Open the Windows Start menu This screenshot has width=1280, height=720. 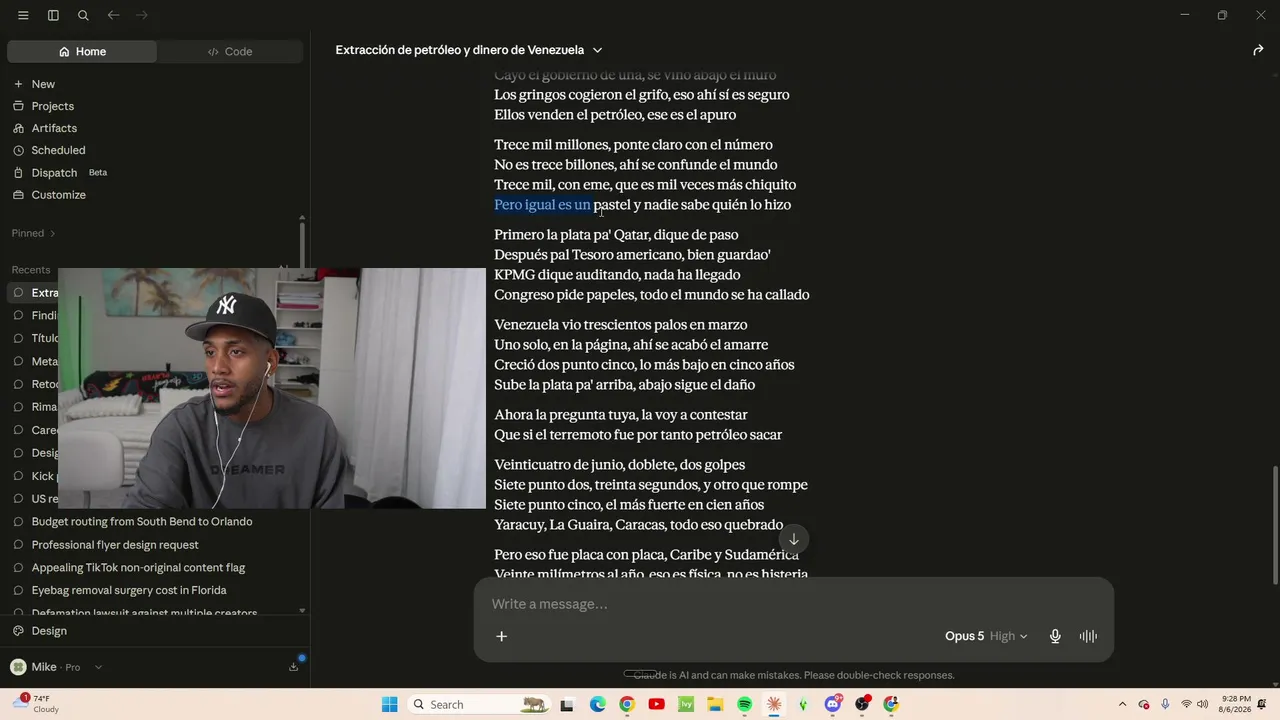pos(389,704)
